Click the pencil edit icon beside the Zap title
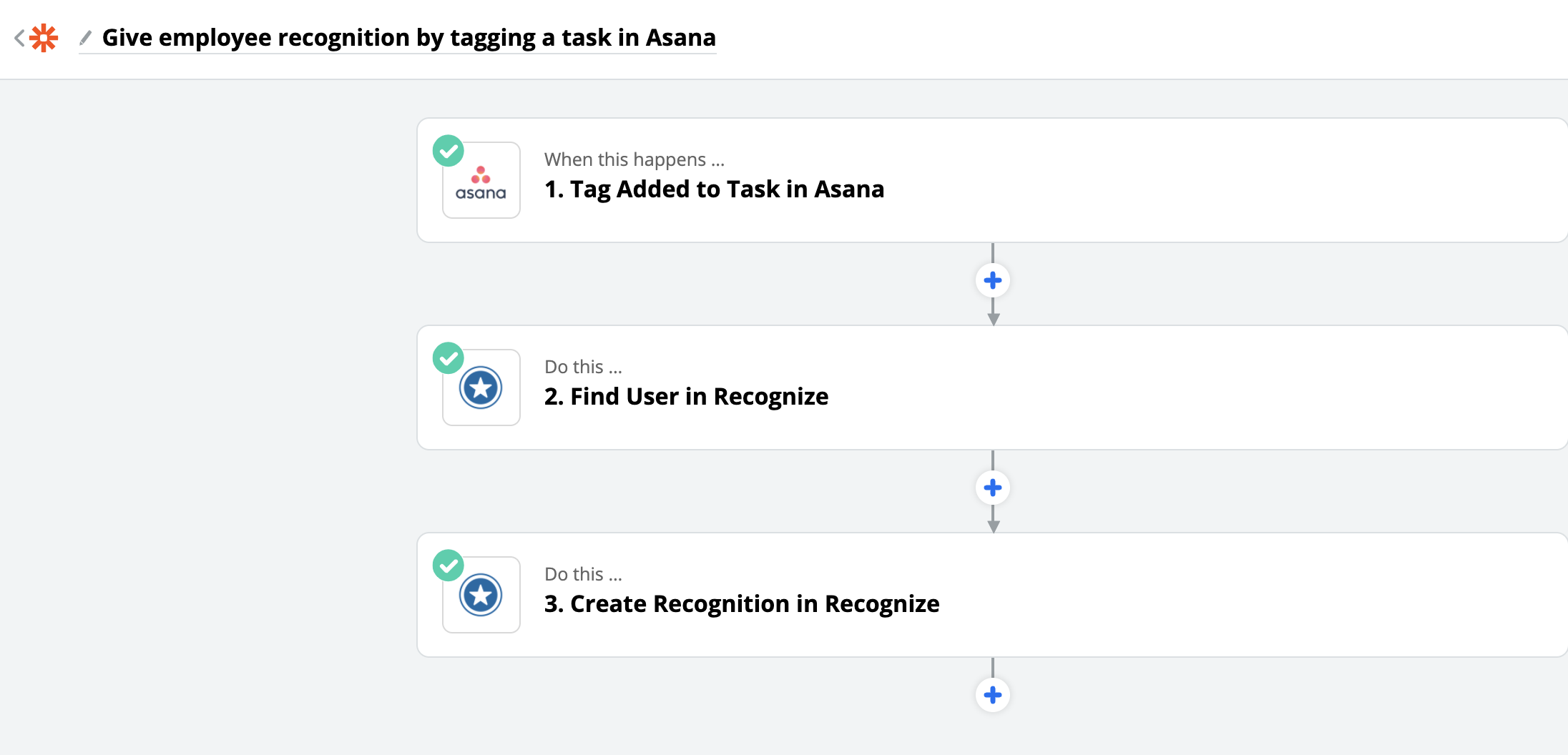The height and width of the screenshot is (755, 1568). point(86,38)
